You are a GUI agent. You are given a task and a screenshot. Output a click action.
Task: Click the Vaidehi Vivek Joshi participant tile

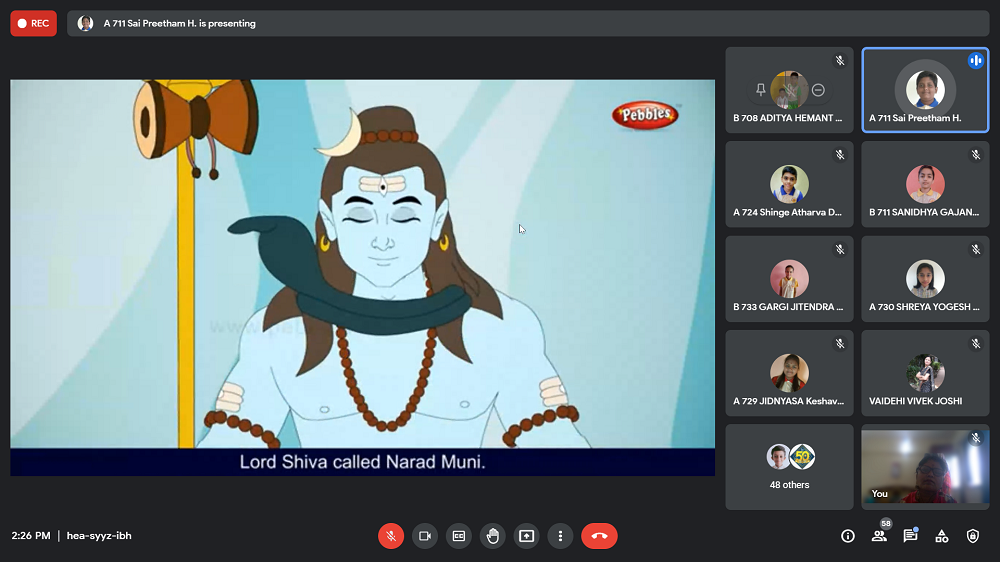925,374
